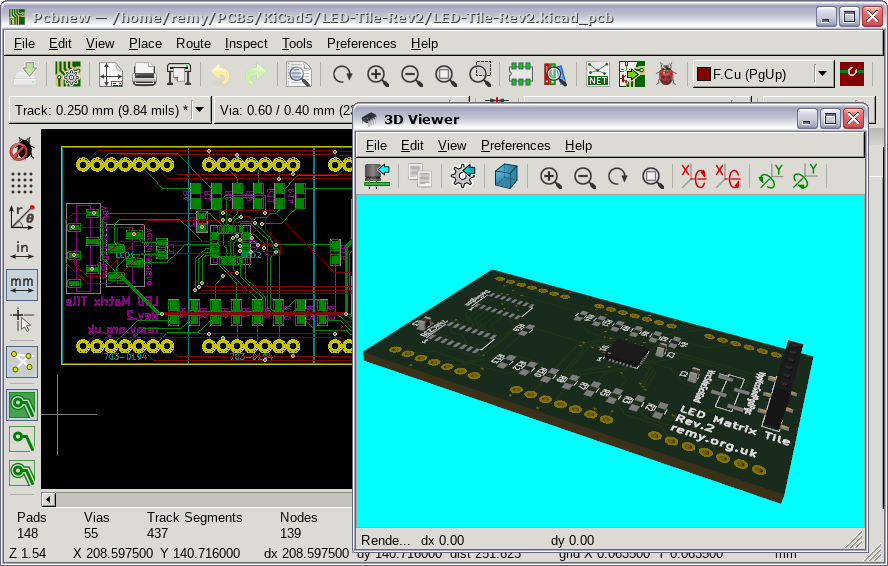Zoom out within the 3D Viewer
Image resolution: width=888 pixels, height=566 pixels.
pos(584,177)
